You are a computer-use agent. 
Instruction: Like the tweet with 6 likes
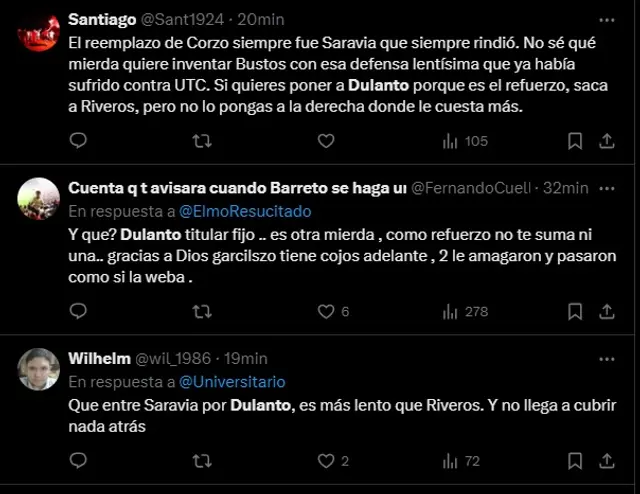[325, 311]
